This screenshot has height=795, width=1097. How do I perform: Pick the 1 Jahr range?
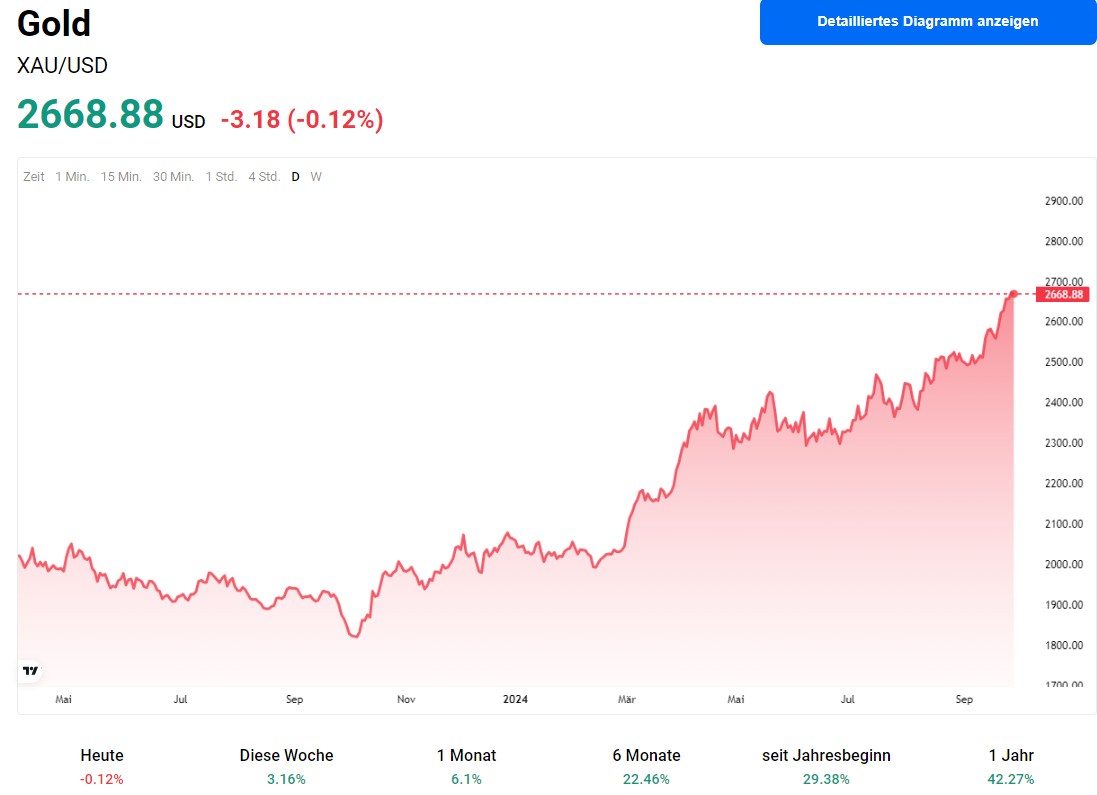tap(1011, 766)
